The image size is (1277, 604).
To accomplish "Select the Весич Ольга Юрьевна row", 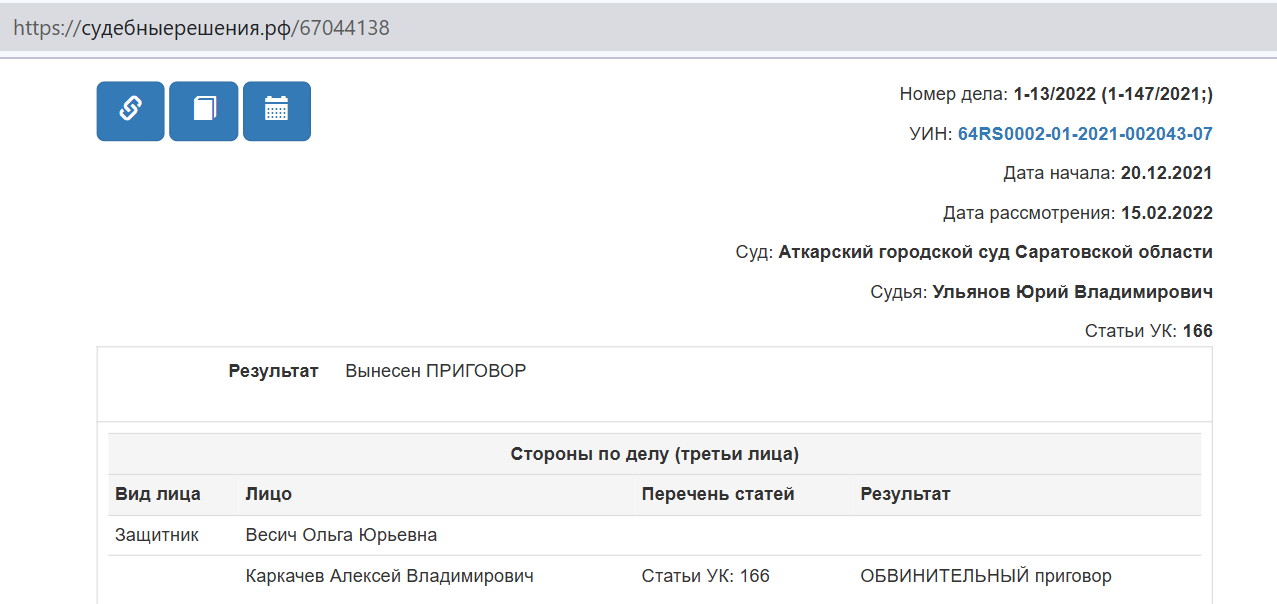I will tap(341, 535).
